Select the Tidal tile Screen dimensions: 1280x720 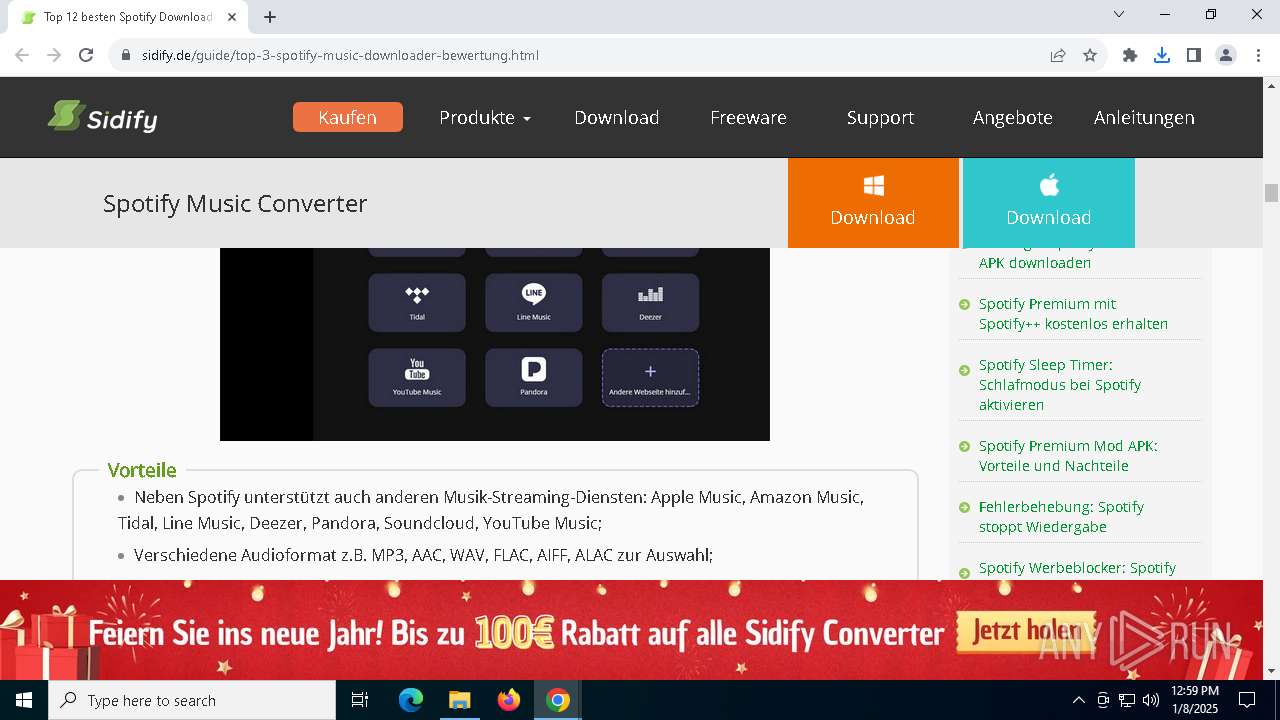click(x=417, y=302)
